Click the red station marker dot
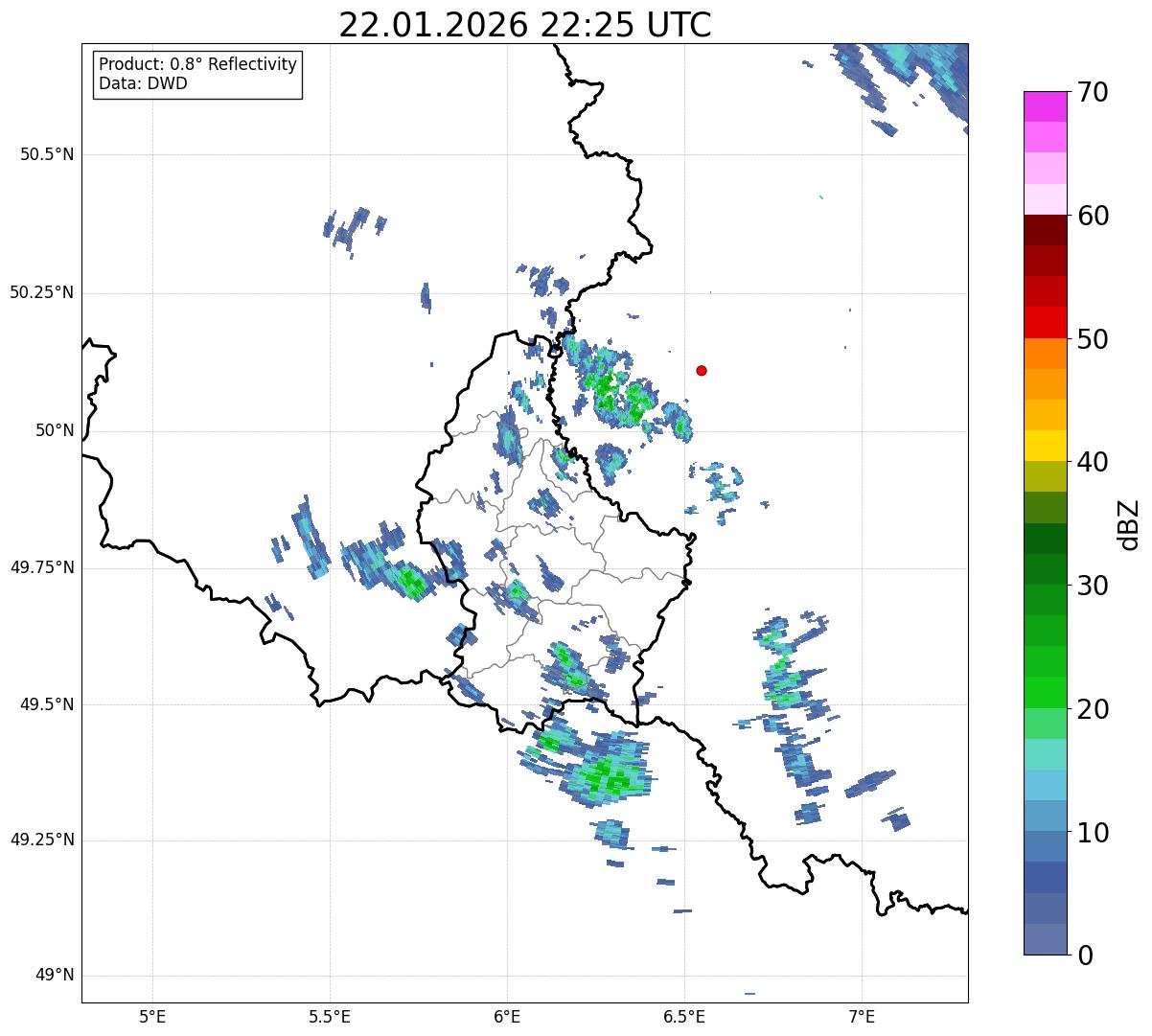Screen dimensions: 1152x1036 702,370
